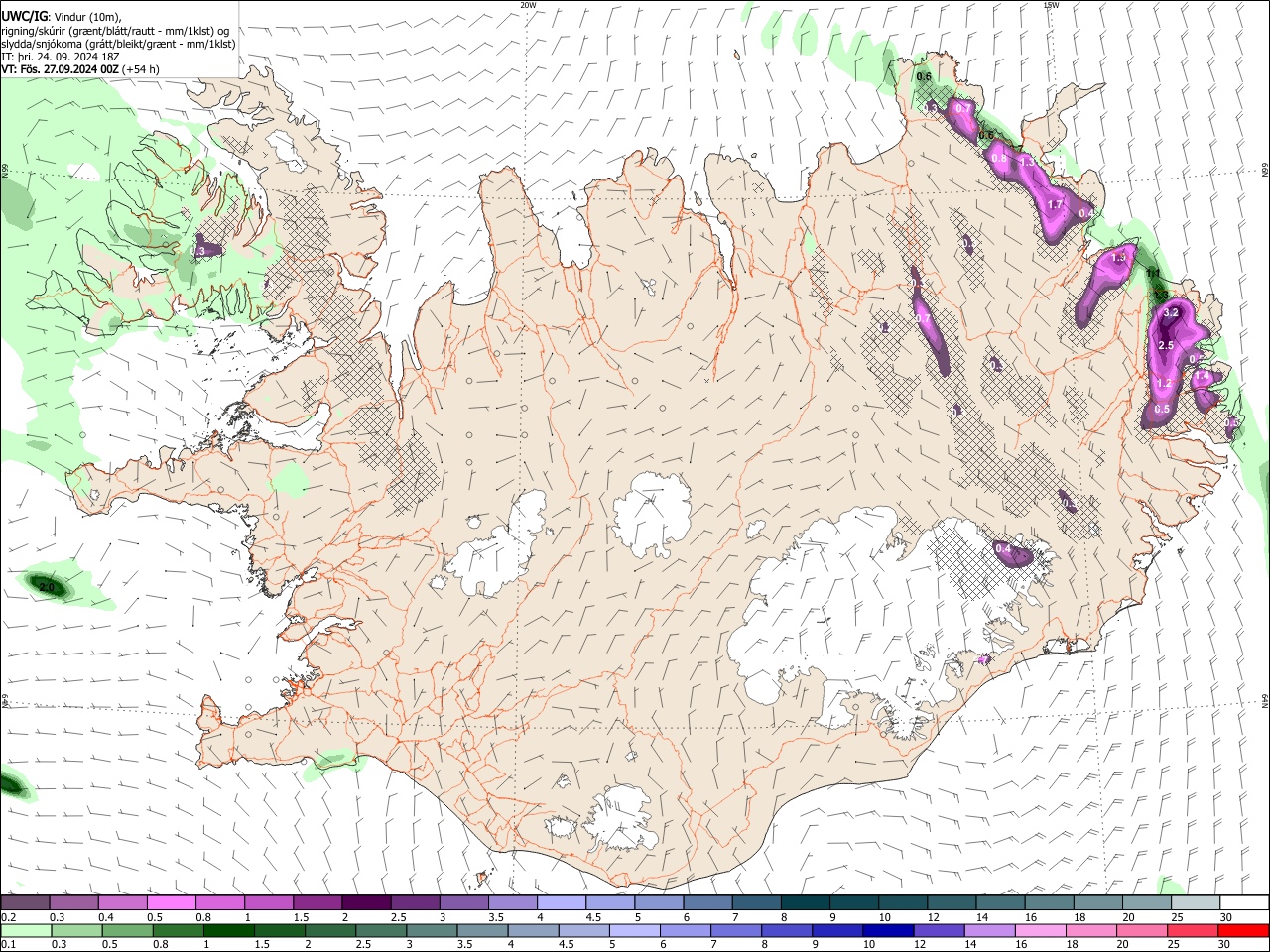Screen dimensions: 1270x952
Task: Click the 30 label on the snow scale
Action: (1225, 917)
